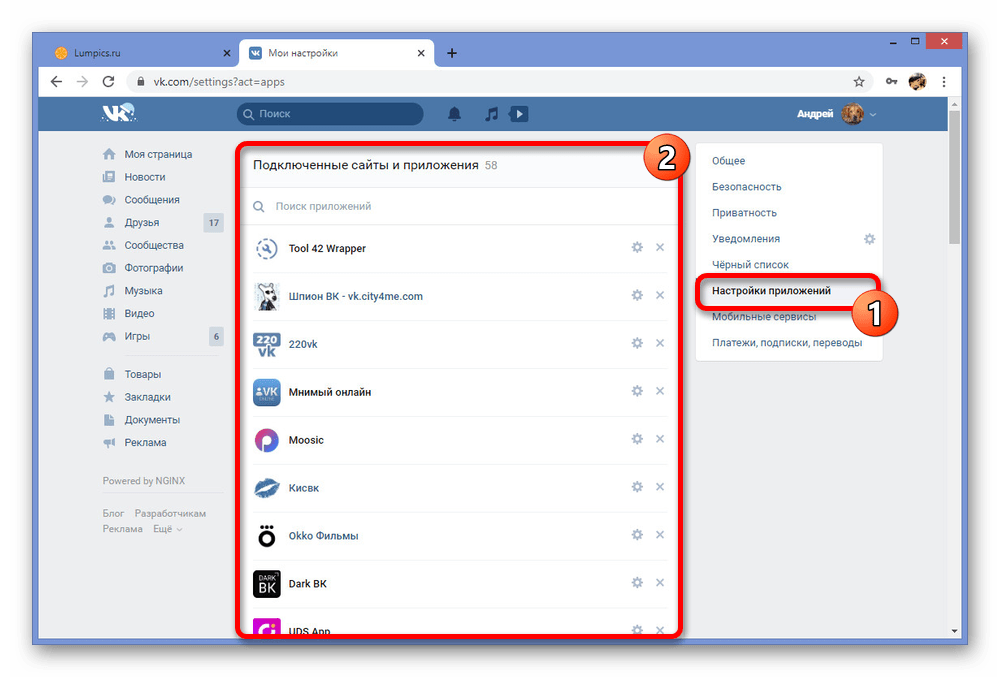Click the Okko Фильмы app icon
Viewport: 1000px width, 677px height.
pos(267,536)
